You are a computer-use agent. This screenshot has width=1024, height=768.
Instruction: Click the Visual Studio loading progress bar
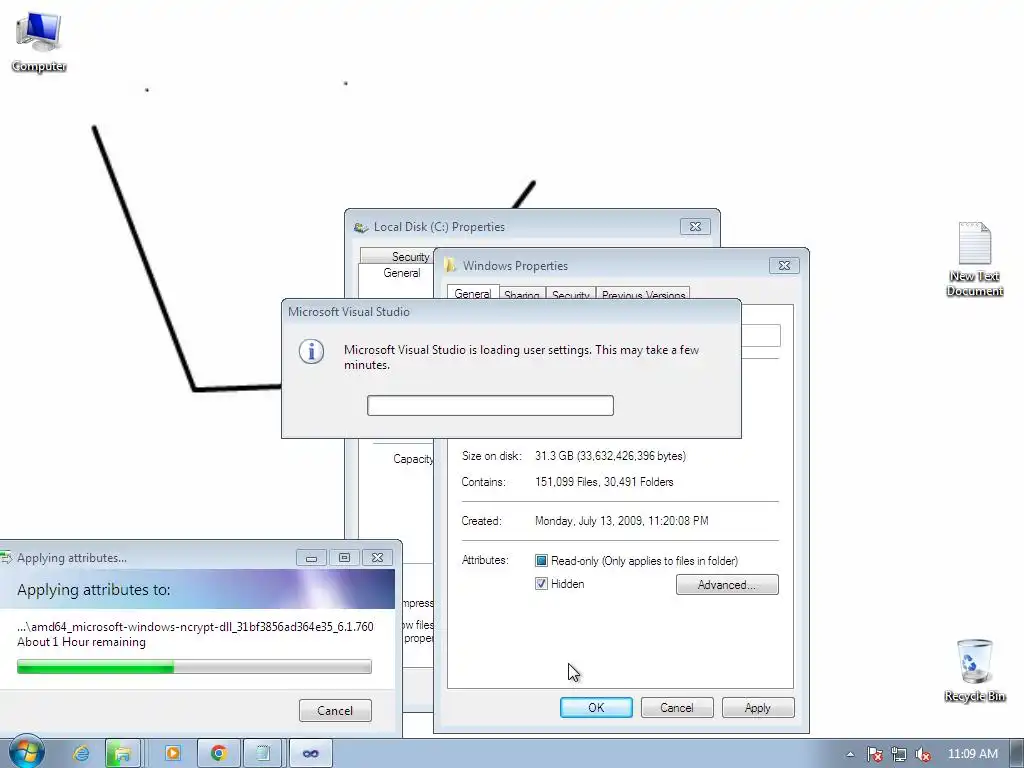[x=490, y=405]
